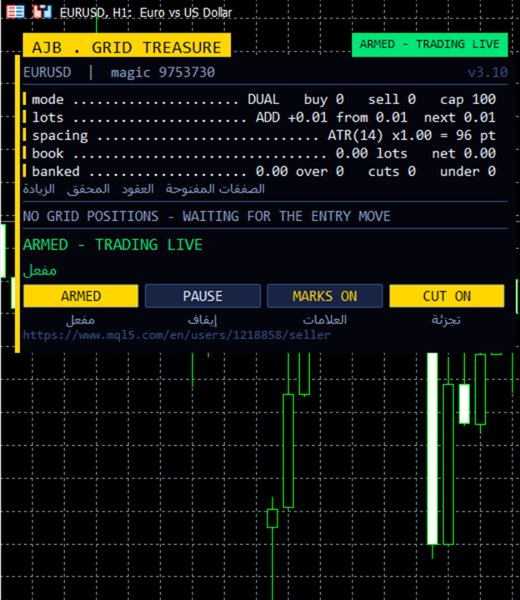
Task: Click Arabic label 'العقود'
Action: (138, 189)
